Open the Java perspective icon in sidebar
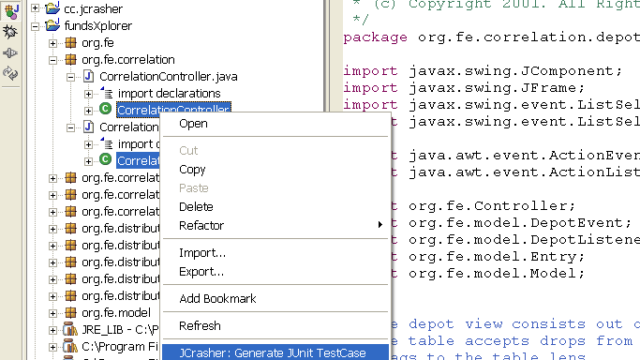The width and height of the screenshot is (640, 360). (11, 11)
